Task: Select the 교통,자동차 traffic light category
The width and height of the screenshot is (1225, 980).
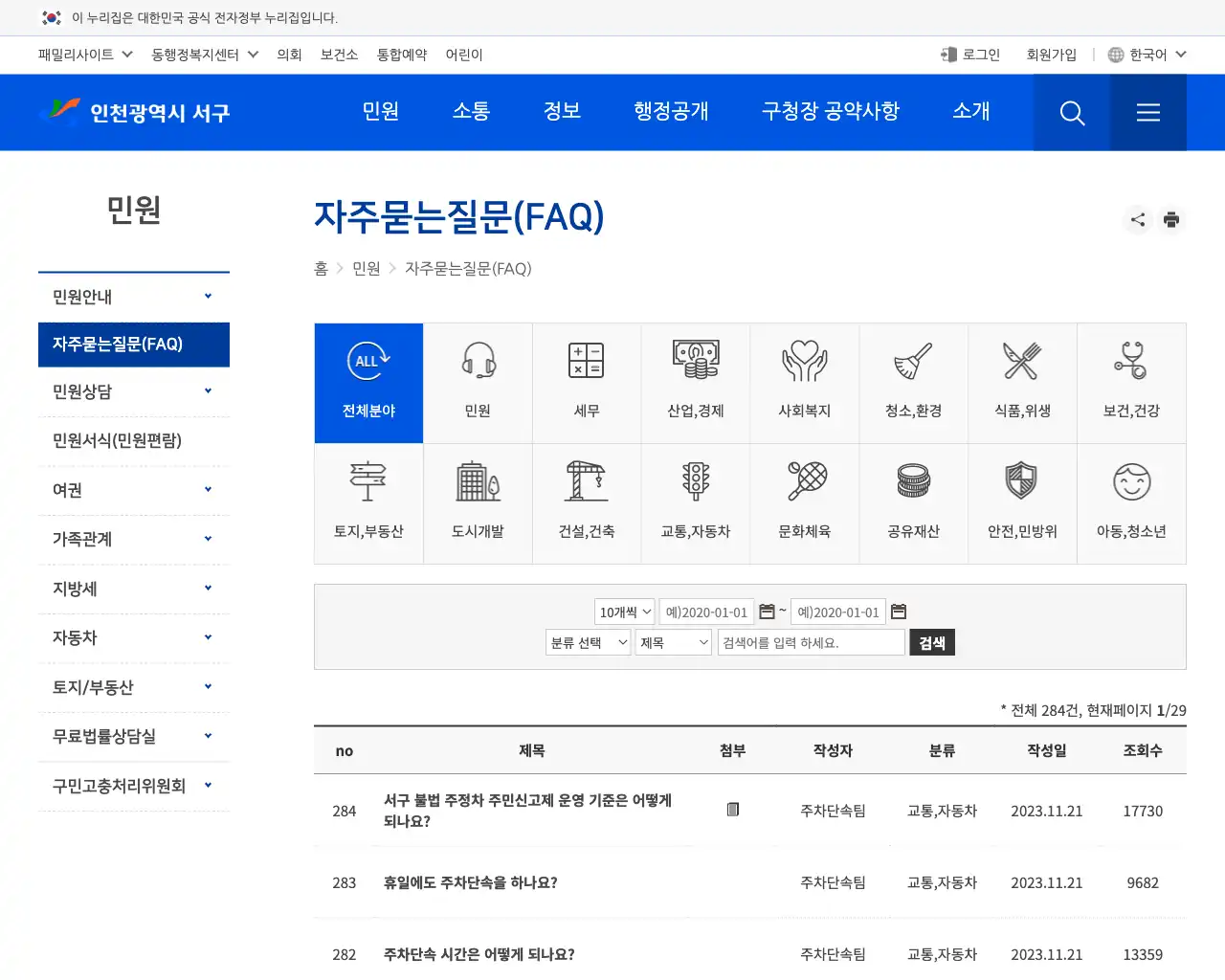Action: coord(696,503)
